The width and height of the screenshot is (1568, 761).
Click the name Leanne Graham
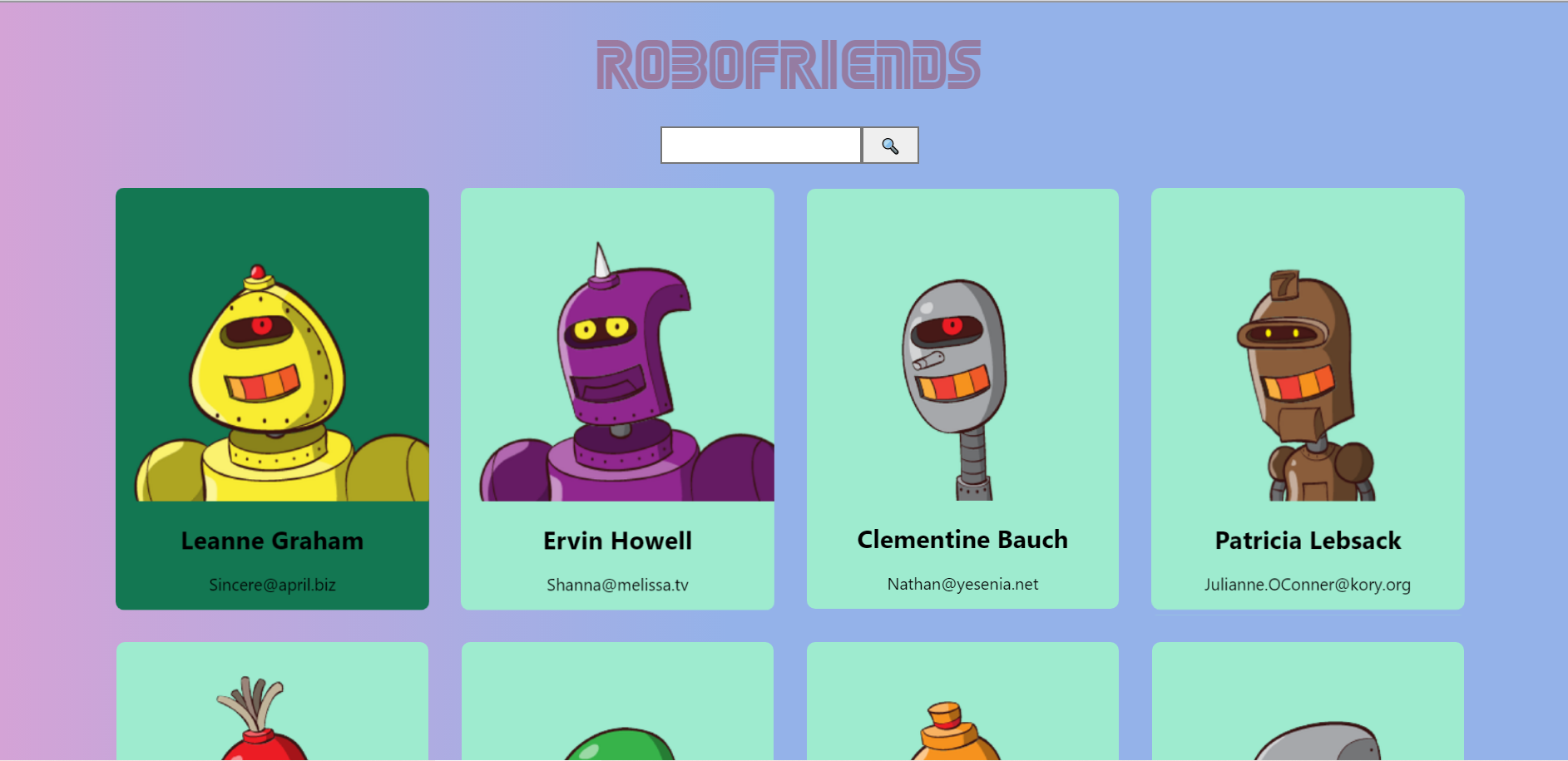[x=272, y=541]
